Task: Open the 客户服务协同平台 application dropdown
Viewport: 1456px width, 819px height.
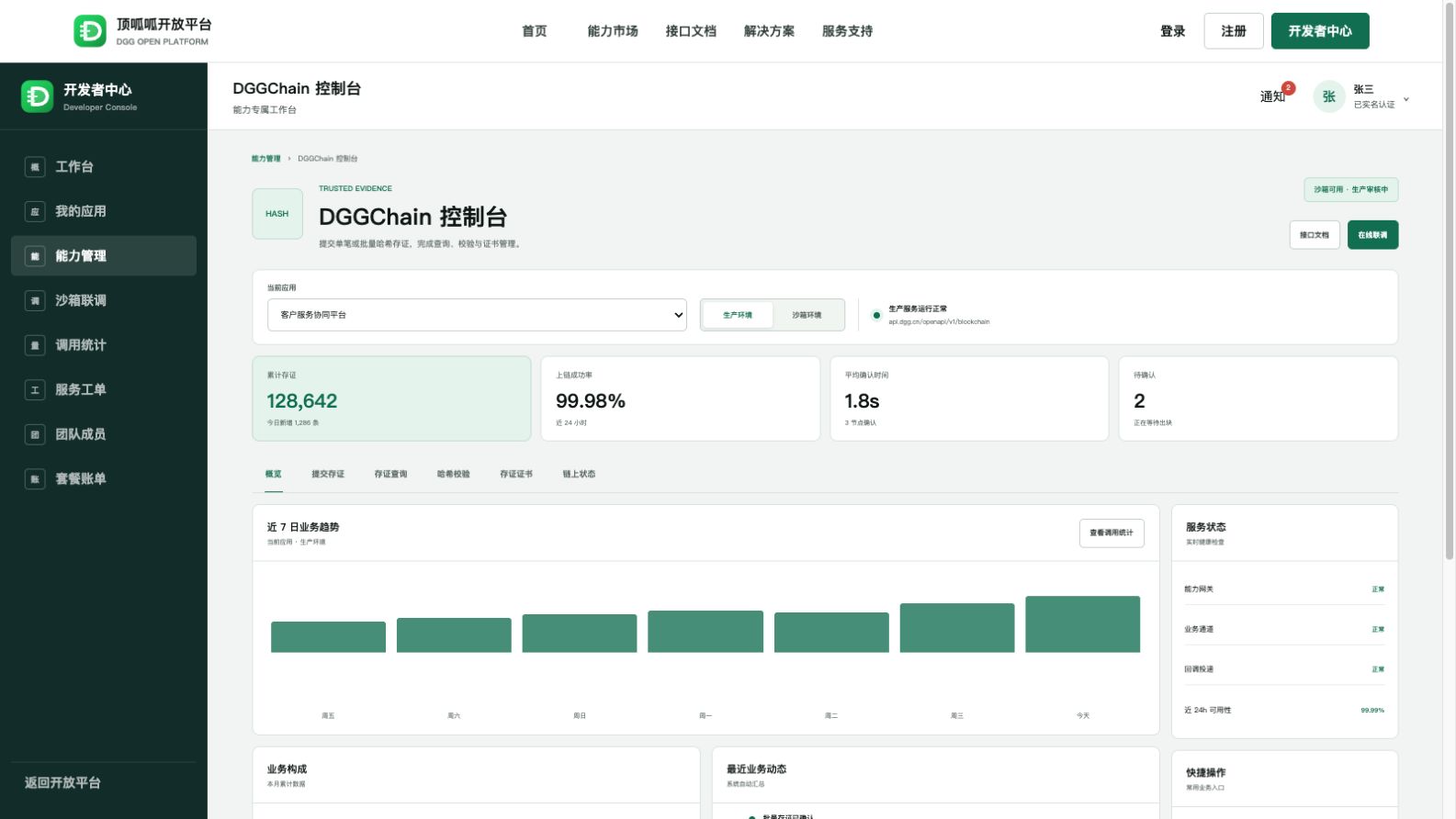Action: click(477, 315)
